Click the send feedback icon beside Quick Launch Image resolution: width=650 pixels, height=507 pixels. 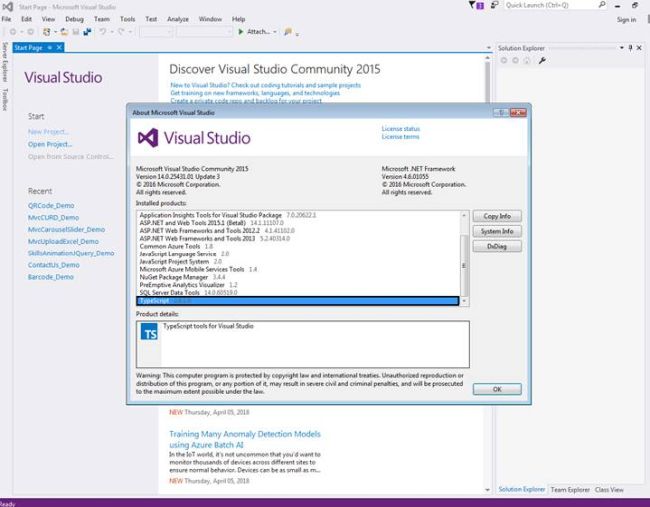point(494,5)
